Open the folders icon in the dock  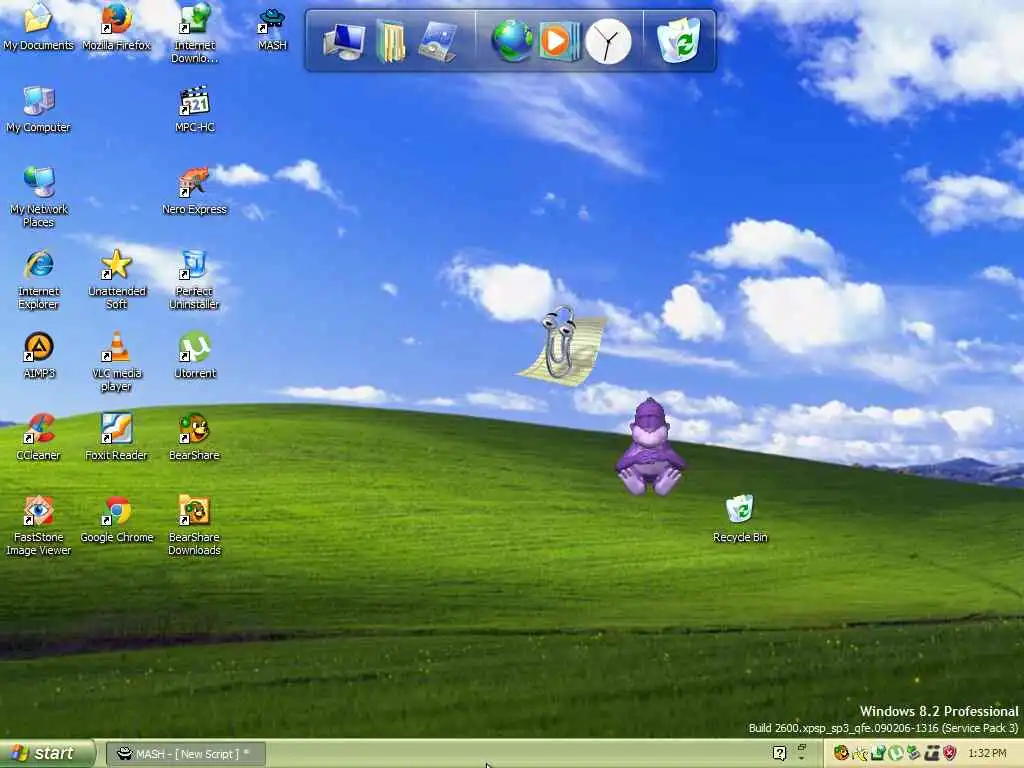[x=391, y=41]
